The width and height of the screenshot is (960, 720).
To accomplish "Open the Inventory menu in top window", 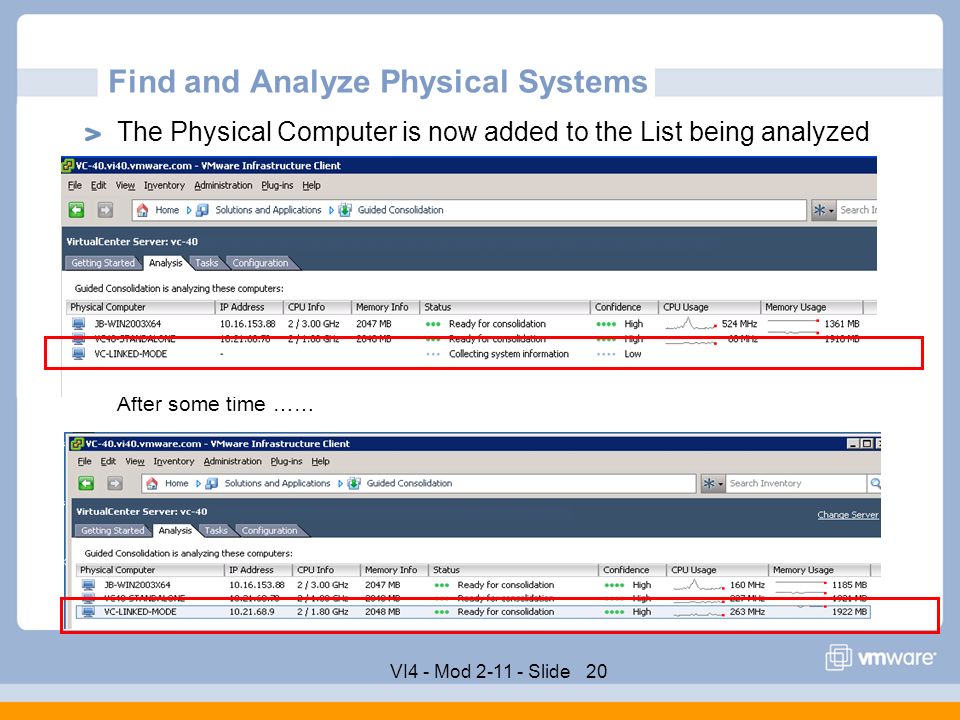I will [164, 185].
